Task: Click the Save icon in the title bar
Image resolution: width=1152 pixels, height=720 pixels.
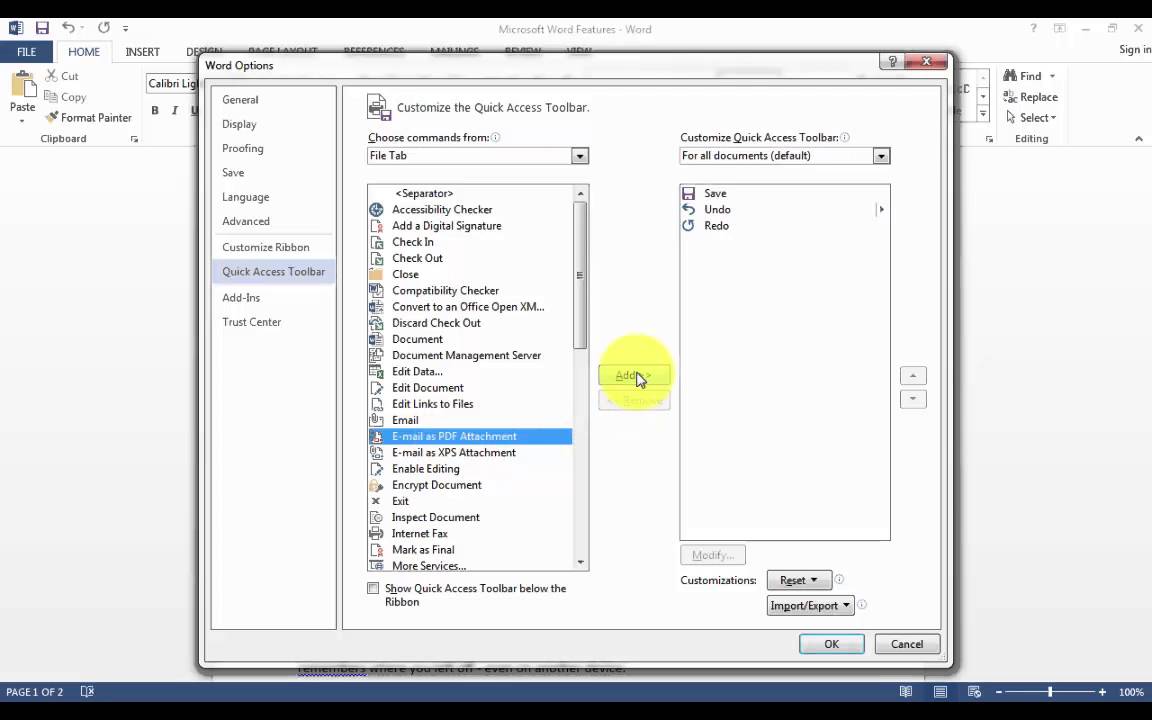Action: (x=42, y=28)
